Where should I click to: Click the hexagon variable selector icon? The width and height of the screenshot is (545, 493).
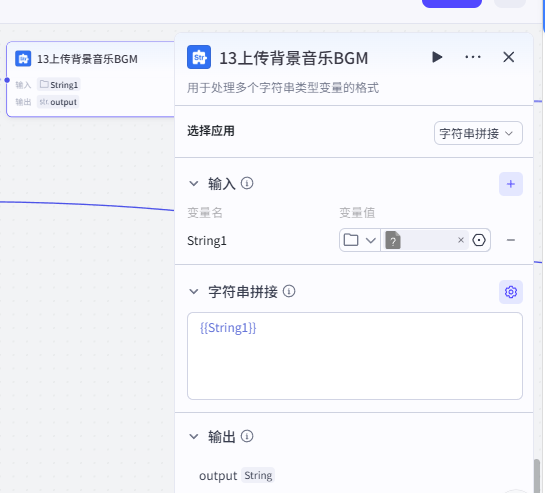click(x=479, y=240)
